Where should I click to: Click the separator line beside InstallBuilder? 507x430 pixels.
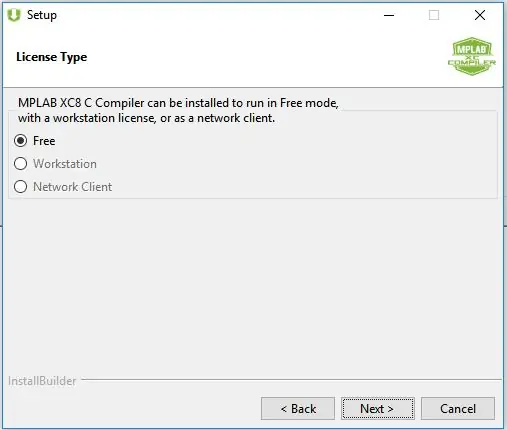pos(291,379)
